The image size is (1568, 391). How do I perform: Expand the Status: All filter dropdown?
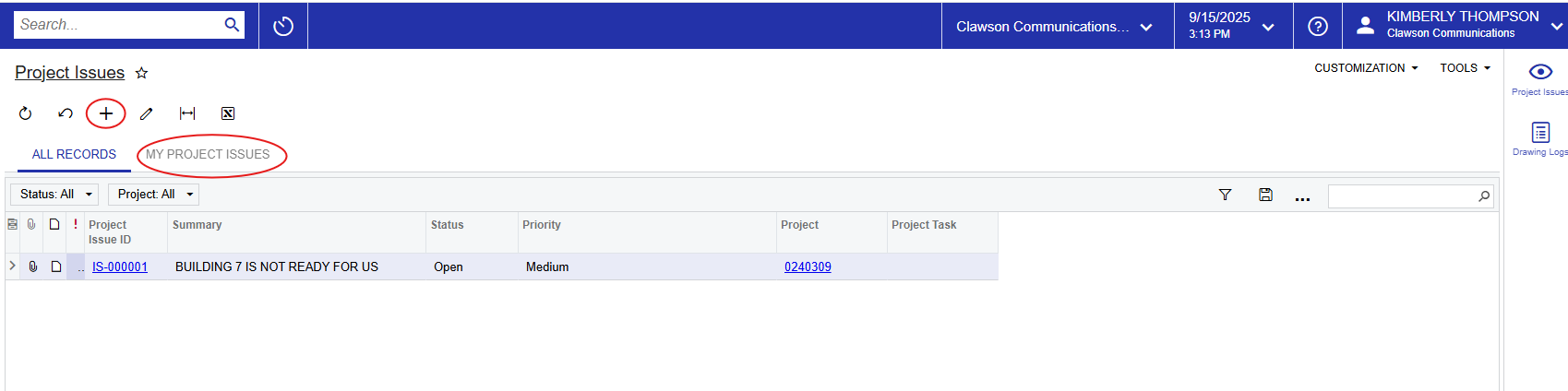coord(54,195)
